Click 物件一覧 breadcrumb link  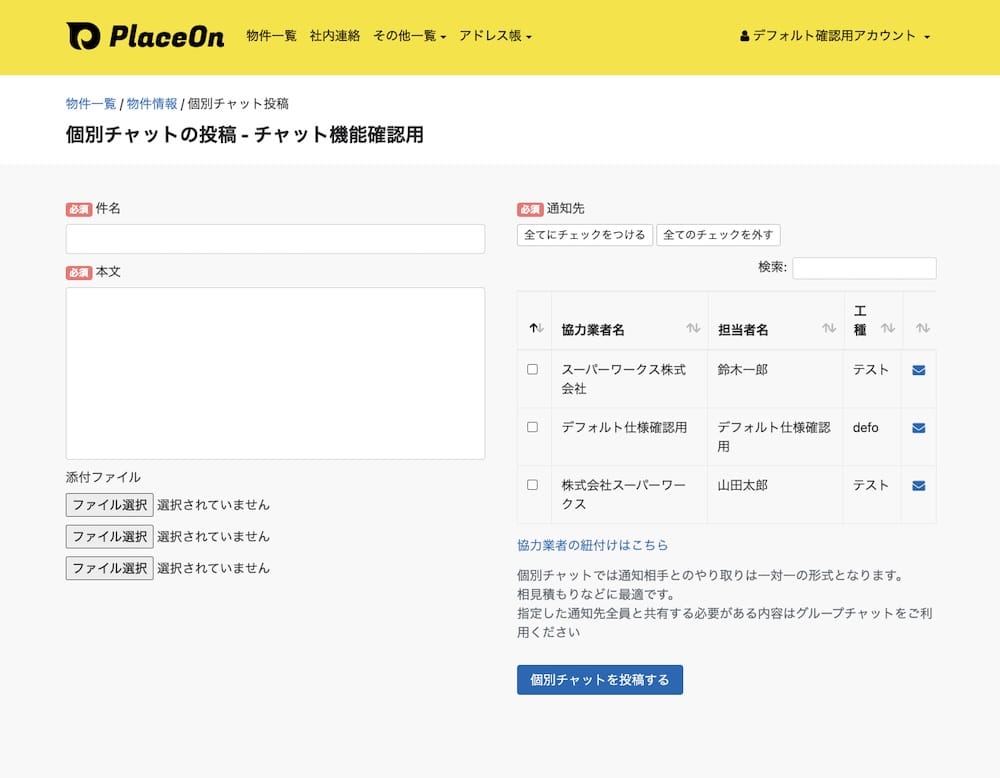91,103
